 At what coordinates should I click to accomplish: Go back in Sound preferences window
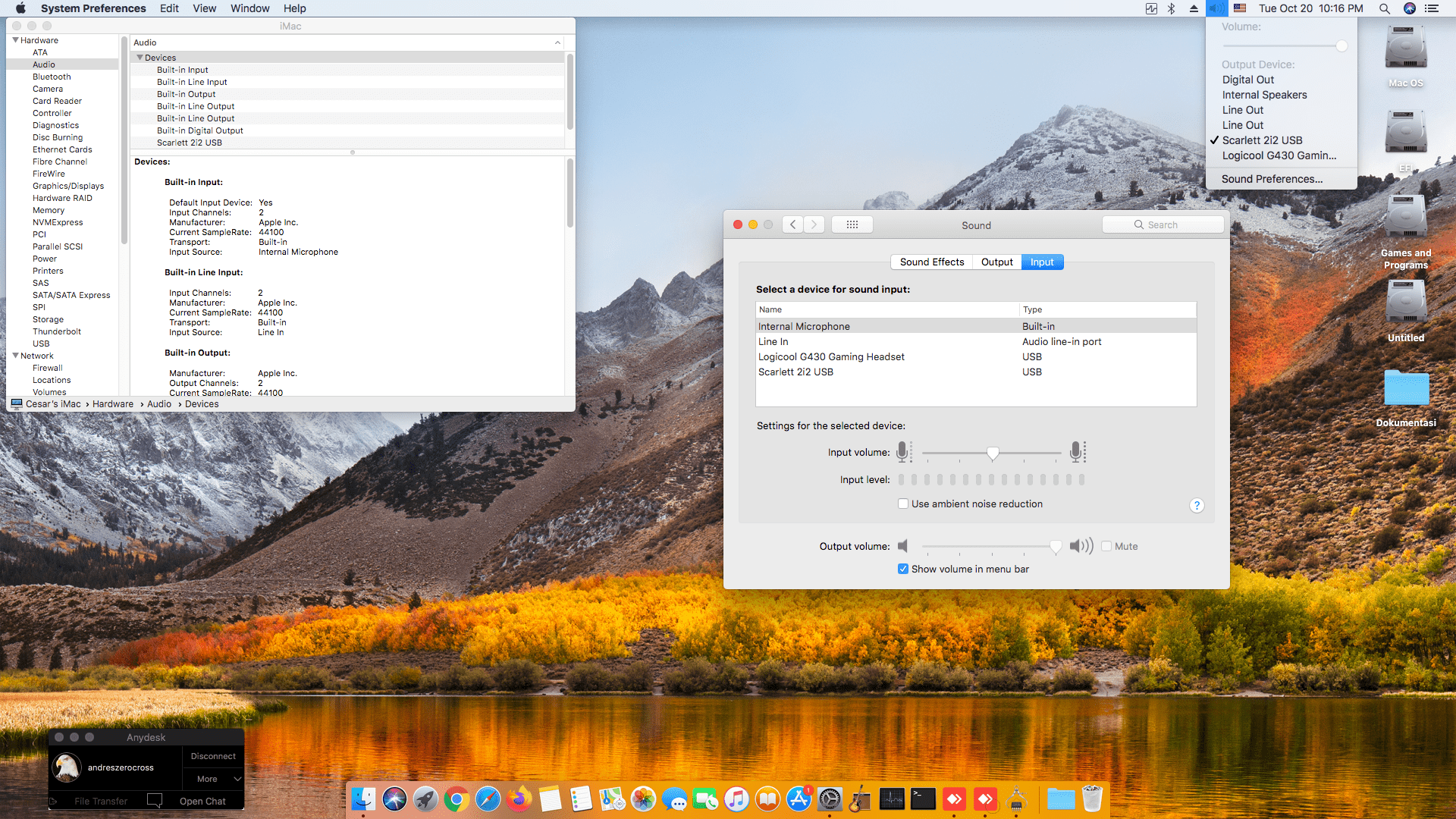pos(793,224)
